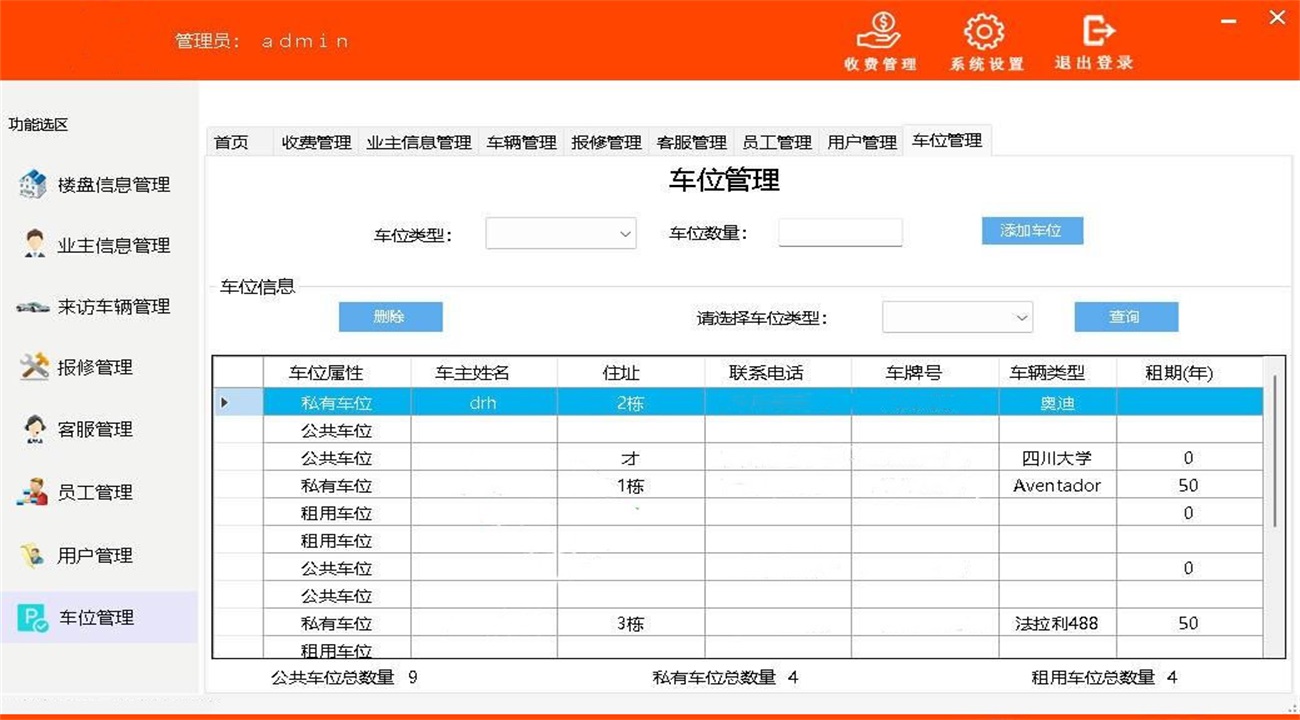Select the 四川大学 cell
The width and height of the screenshot is (1300, 720).
(x=1057, y=458)
